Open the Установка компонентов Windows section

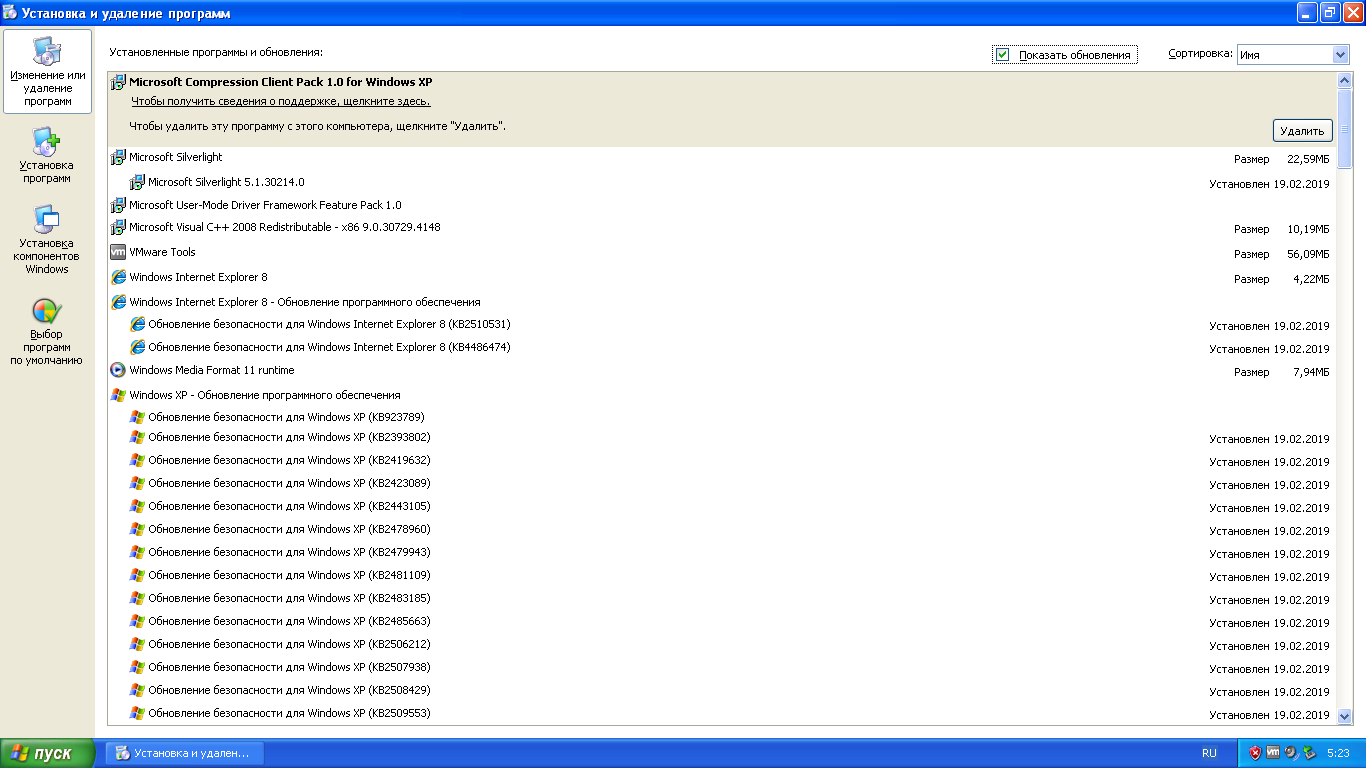pos(48,239)
